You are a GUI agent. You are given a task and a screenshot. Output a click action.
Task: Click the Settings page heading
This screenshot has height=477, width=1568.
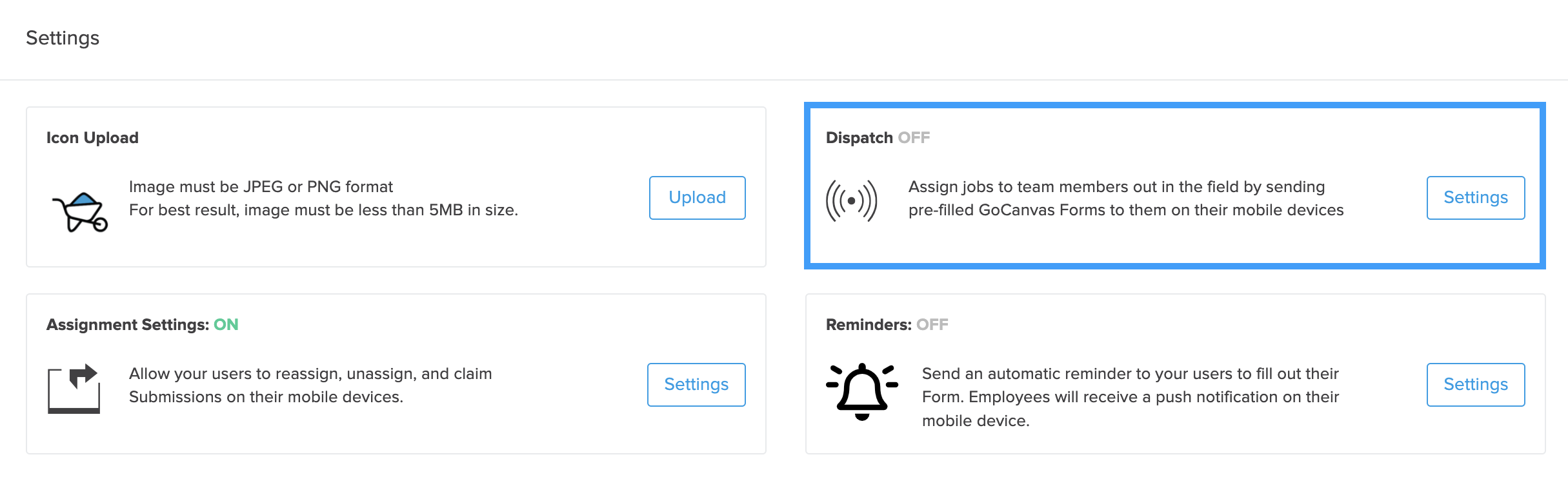(x=63, y=38)
